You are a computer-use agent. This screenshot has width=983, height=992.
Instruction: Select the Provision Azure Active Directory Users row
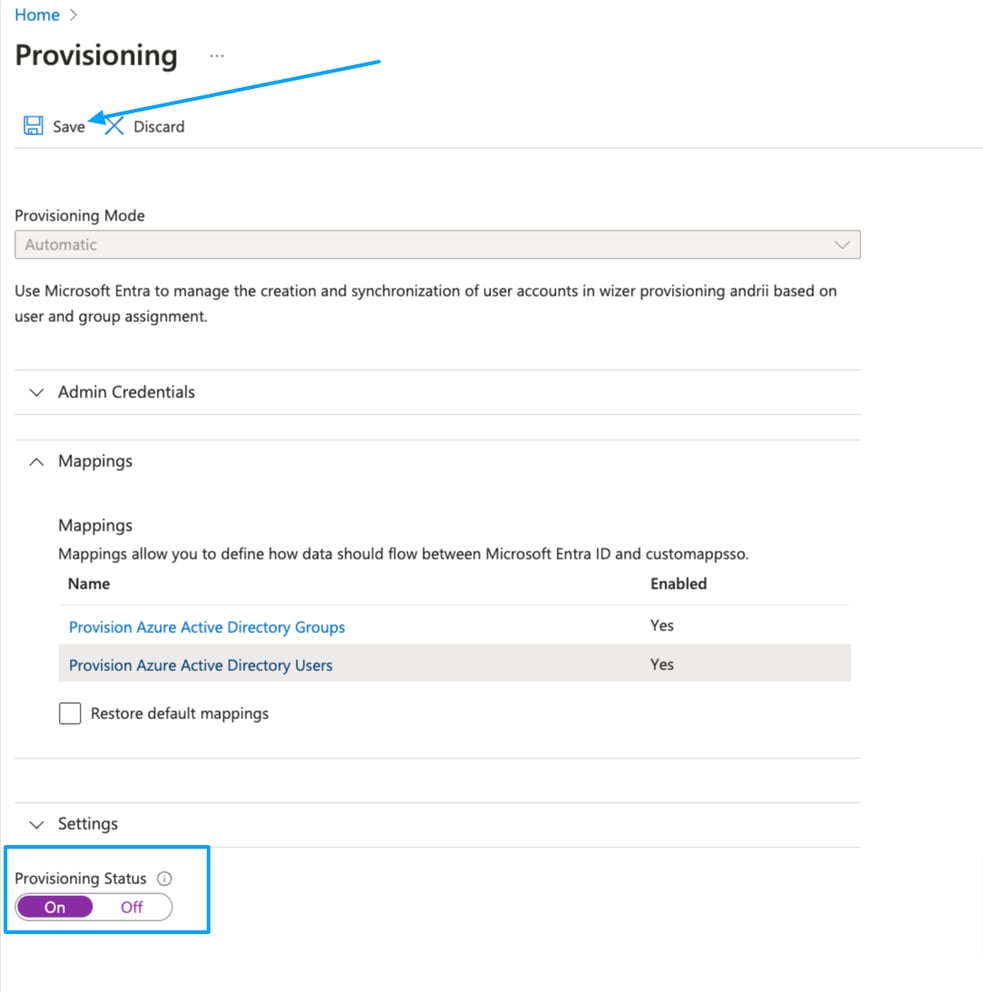point(199,664)
